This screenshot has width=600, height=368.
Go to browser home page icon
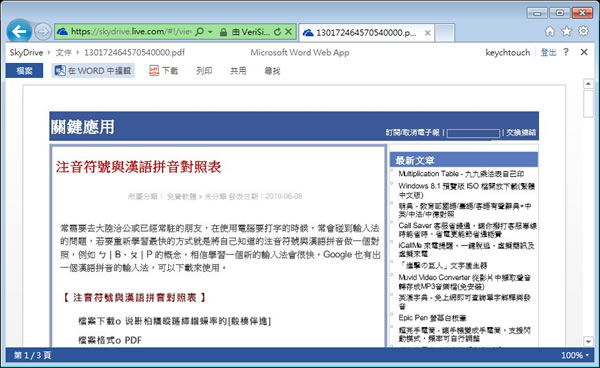coord(550,31)
